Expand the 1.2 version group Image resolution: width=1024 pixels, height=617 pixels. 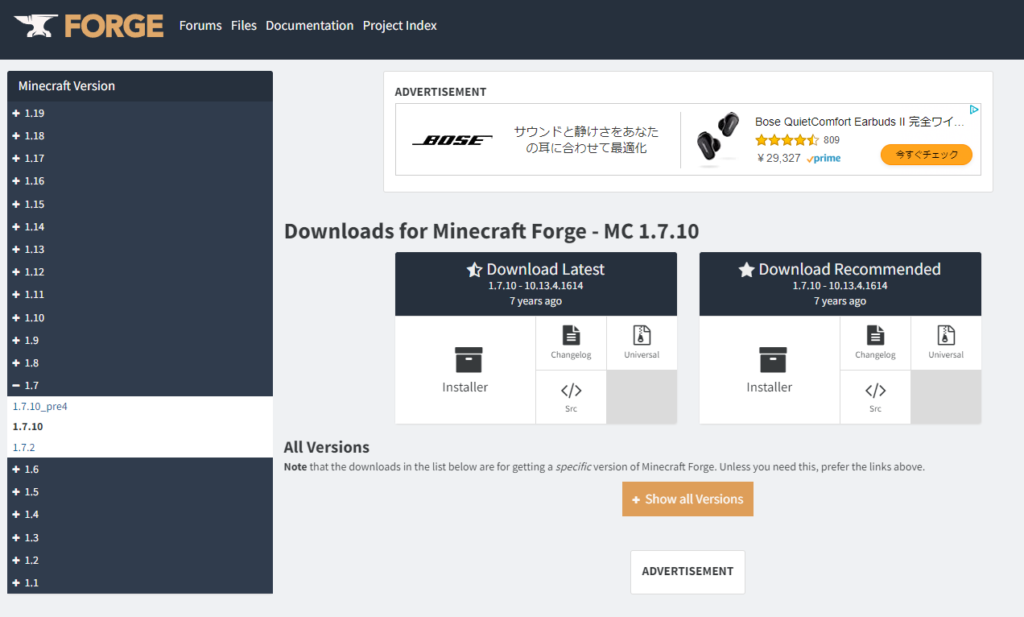click(140, 560)
